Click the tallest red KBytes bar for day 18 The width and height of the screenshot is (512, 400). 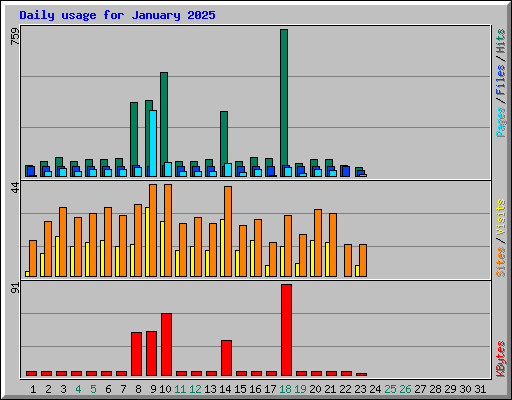[286, 330]
